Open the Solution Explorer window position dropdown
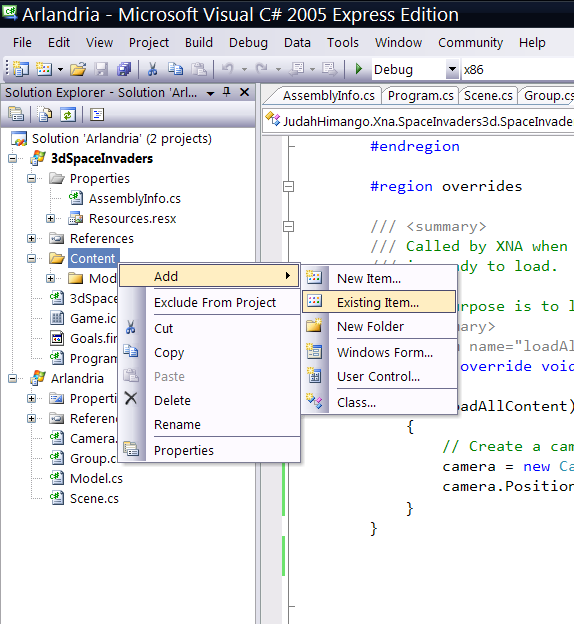574x624 pixels. point(210,93)
